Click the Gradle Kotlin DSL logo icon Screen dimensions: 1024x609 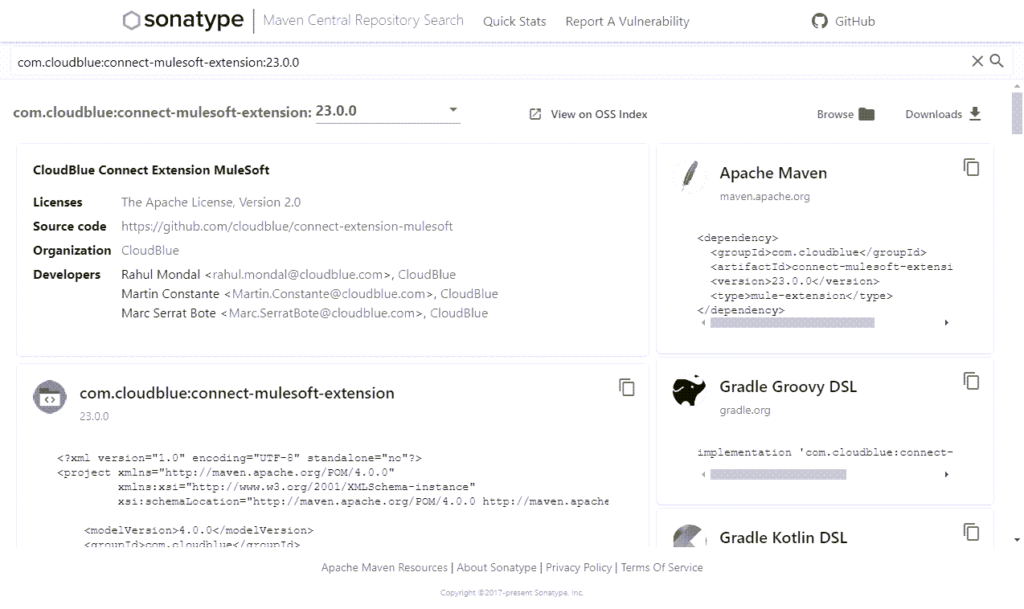(x=690, y=537)
